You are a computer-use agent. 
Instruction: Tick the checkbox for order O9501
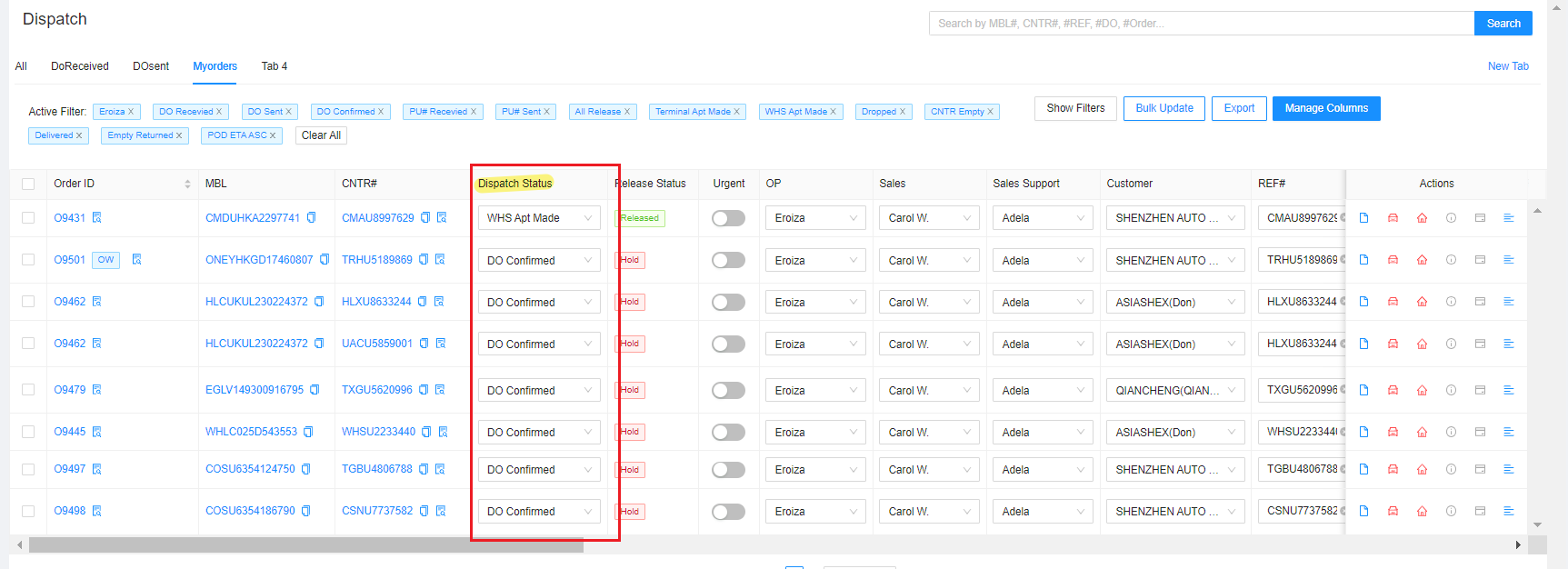click(28, 260)
